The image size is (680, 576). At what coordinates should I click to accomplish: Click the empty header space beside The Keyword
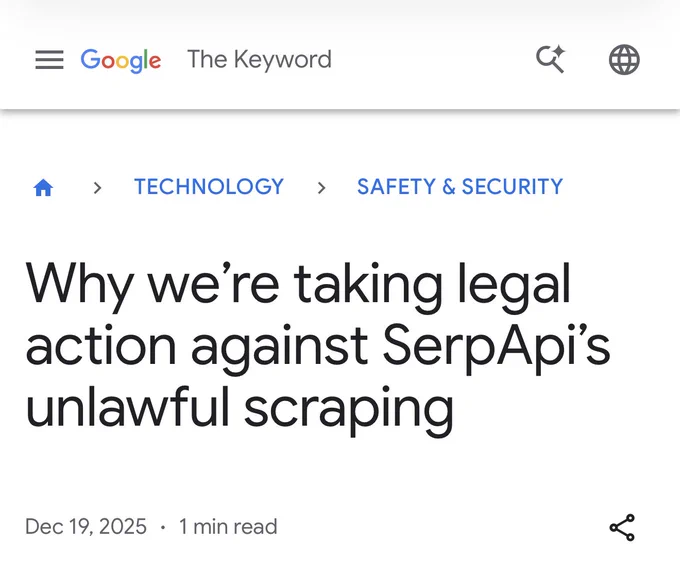(434, 59)
